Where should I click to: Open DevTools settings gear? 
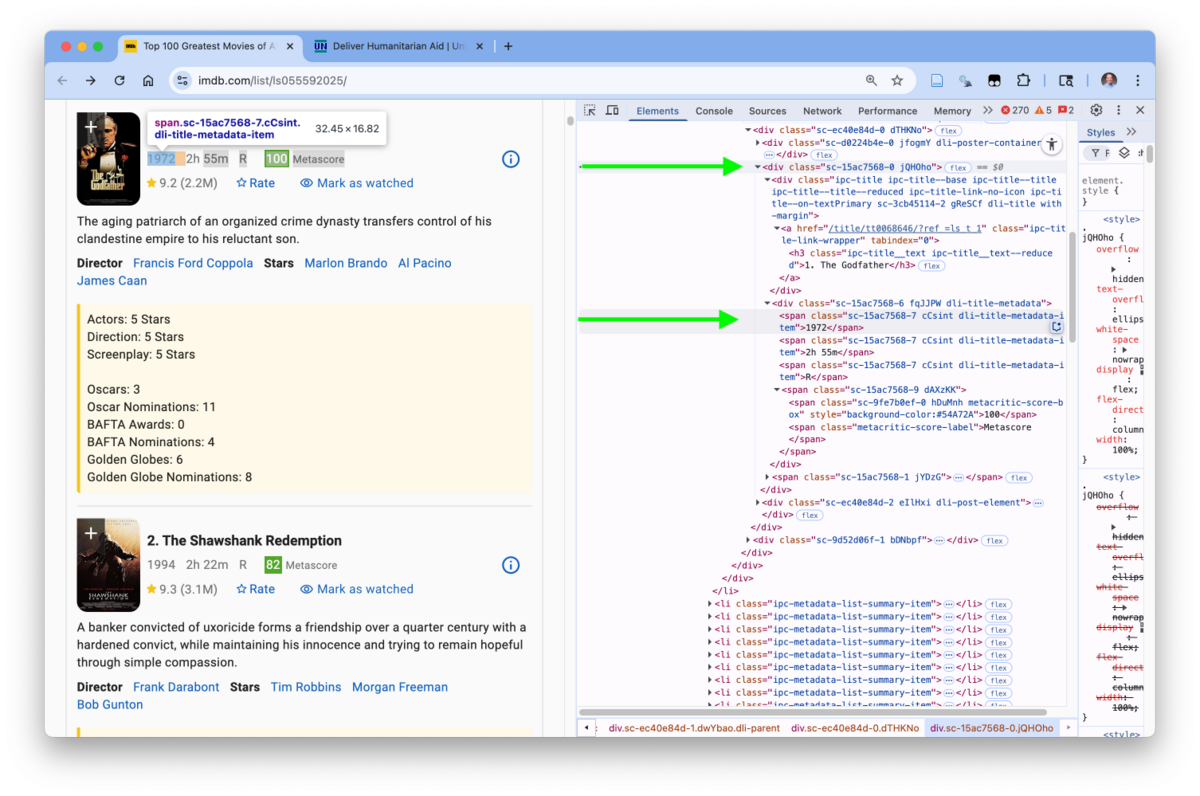coord(1096,110)
